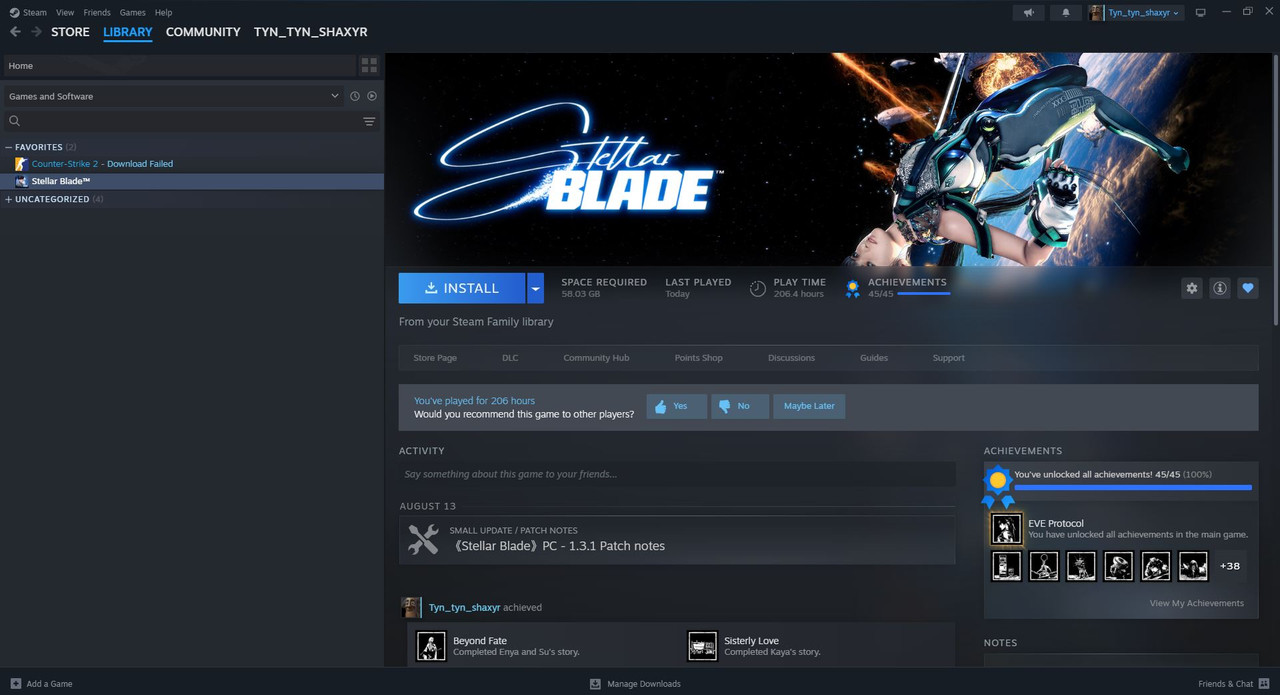Viewport: 1280px width, 695px height.
Task: Click the play time clock icon
Action: tap(758, 288)
